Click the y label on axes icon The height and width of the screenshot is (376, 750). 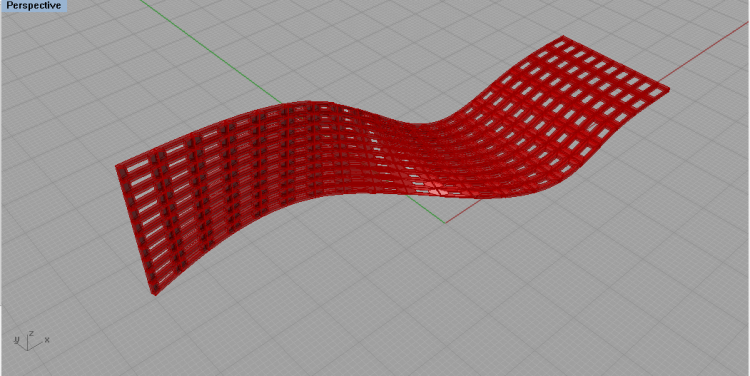[x=16, y=340]
